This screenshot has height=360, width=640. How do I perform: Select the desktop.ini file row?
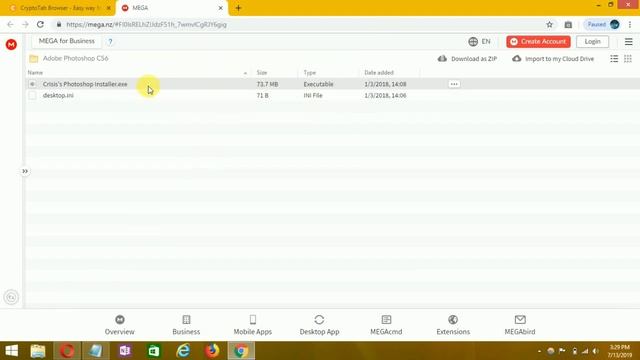[x=333, y=96]
